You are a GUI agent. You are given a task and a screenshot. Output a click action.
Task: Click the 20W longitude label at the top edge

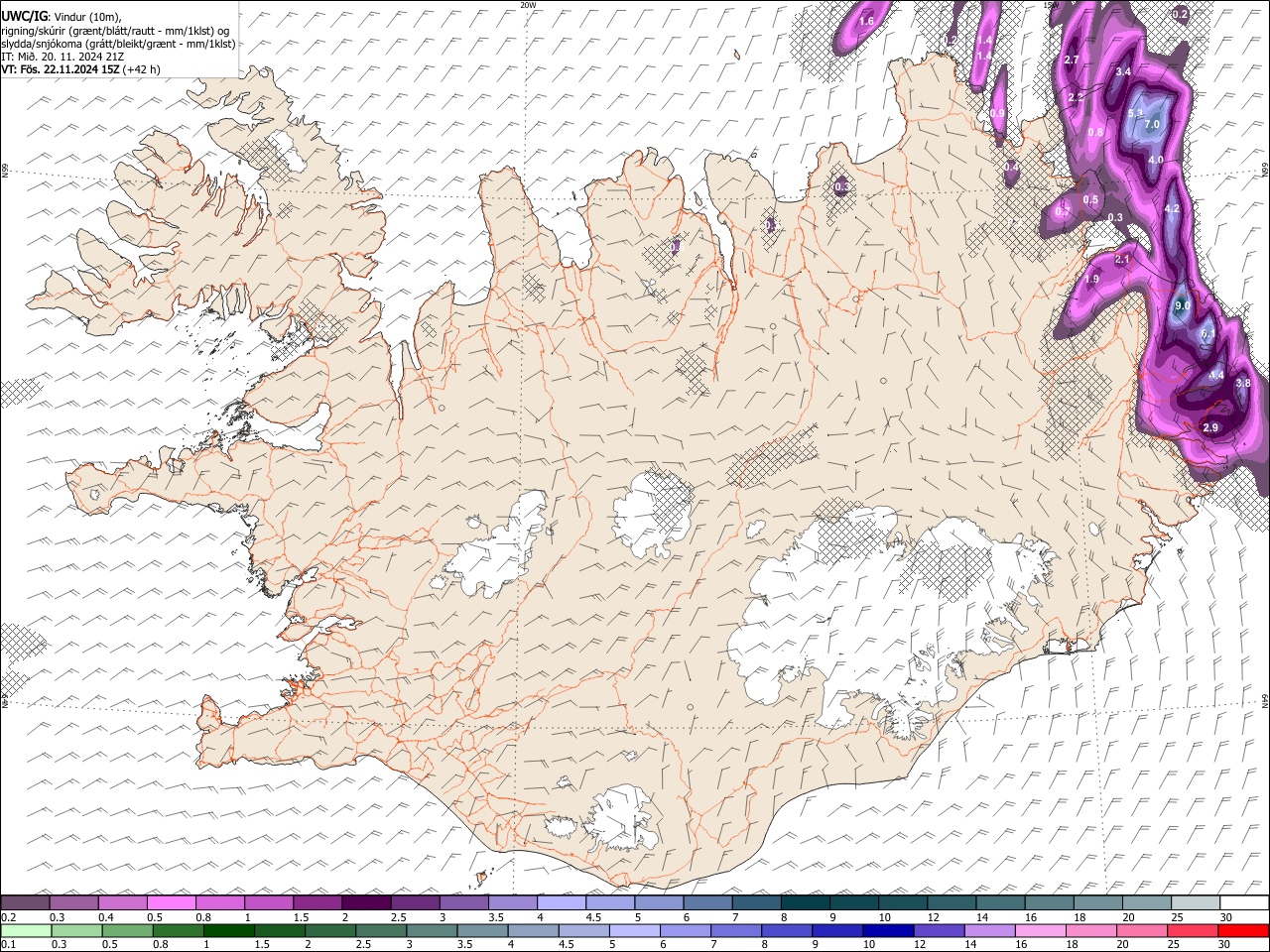528,5
